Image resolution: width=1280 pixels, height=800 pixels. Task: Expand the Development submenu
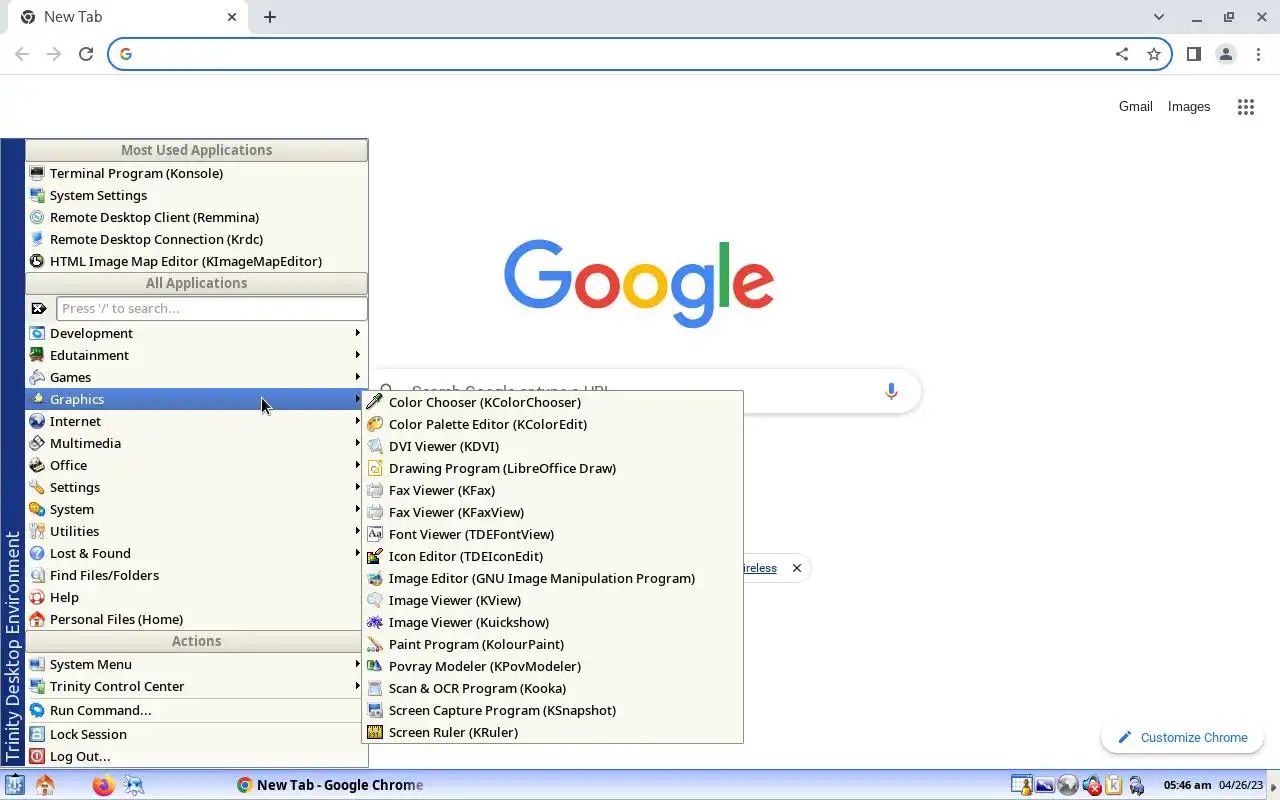point(196,333)
